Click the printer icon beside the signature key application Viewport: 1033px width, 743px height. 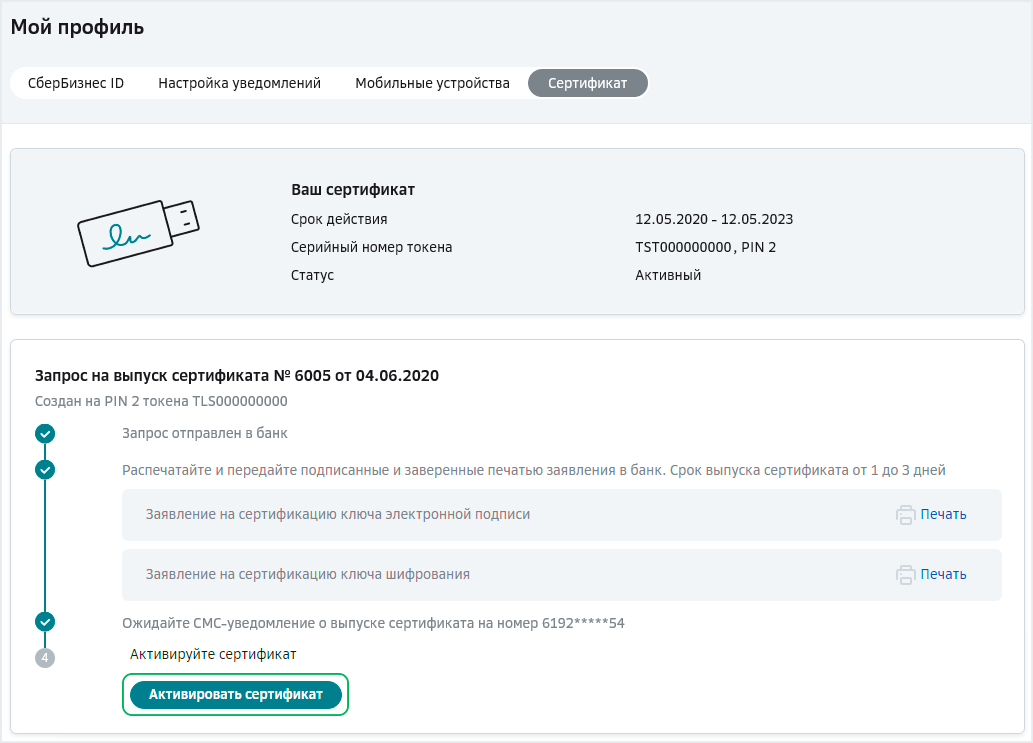(906, 515)
